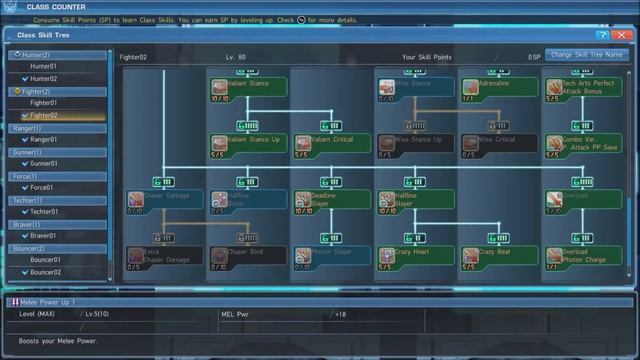This screenshot has height=360, width=640.
Task: Collapse the Gunner(1) class group
Action: [x=58, y=152]
